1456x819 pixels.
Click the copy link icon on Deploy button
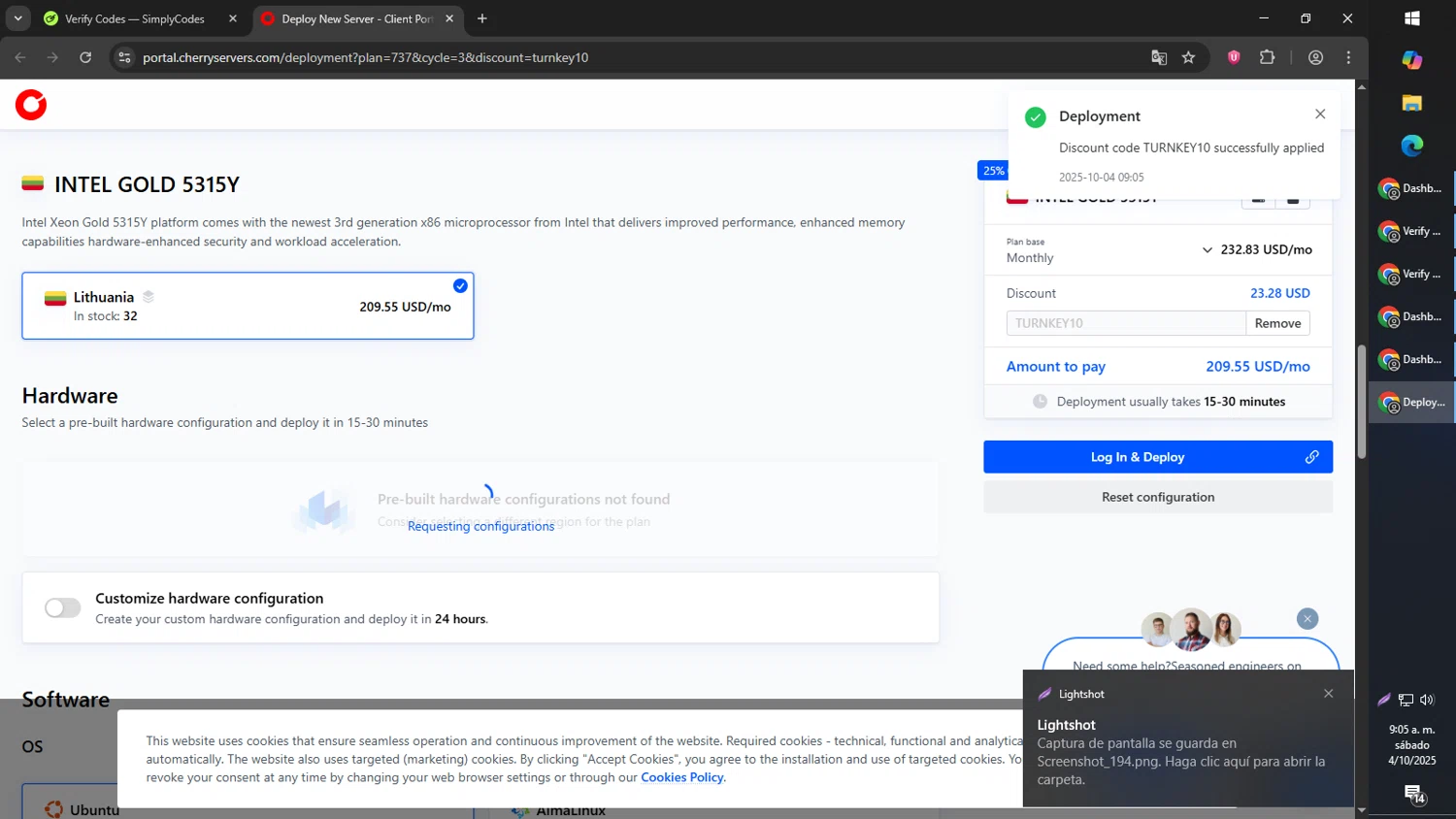tap(1311, 457)
